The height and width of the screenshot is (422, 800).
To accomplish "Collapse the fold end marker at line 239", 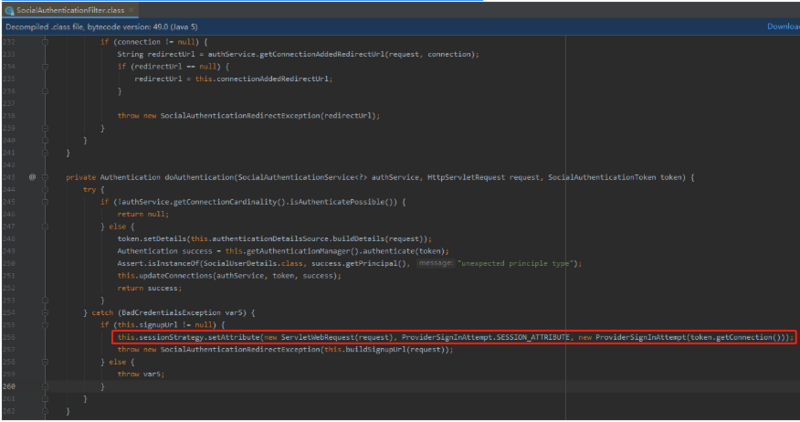I will click(45, 128).
